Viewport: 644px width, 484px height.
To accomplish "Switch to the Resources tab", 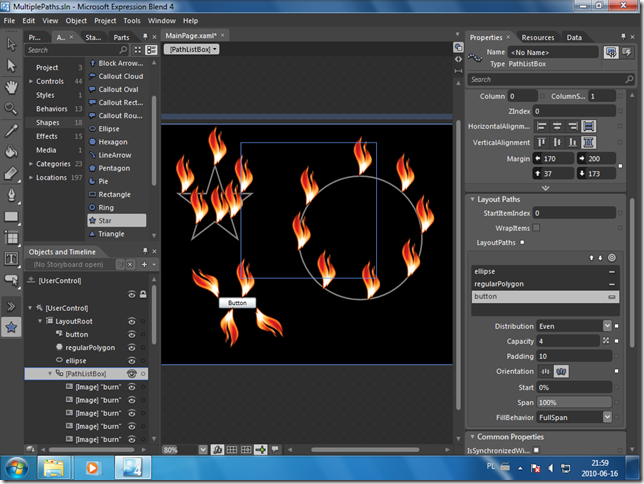I will tap(538, 37).
